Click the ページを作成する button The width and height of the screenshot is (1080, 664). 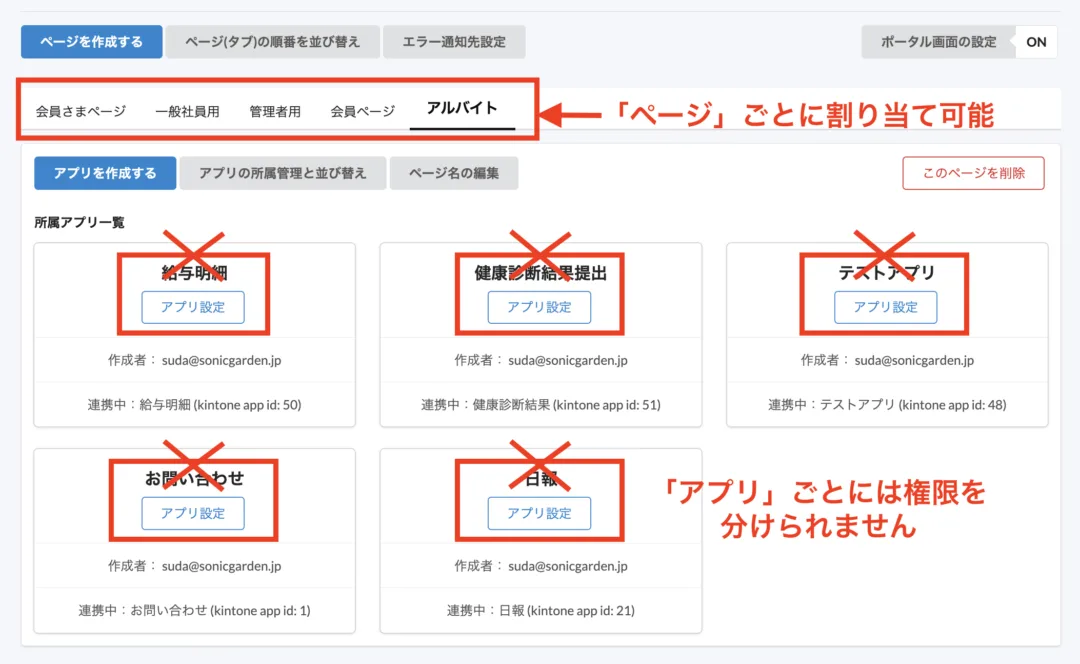[x=92, y=42]
